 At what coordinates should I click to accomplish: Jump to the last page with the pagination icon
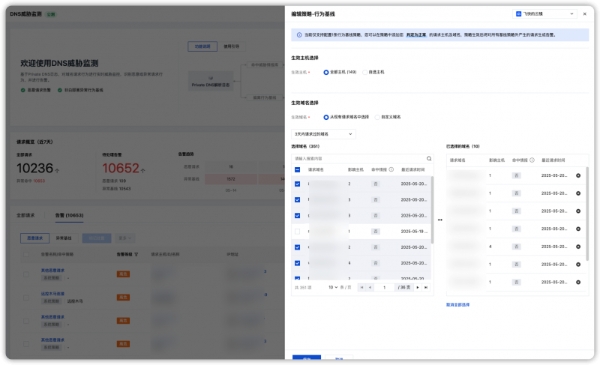(426, 287)
